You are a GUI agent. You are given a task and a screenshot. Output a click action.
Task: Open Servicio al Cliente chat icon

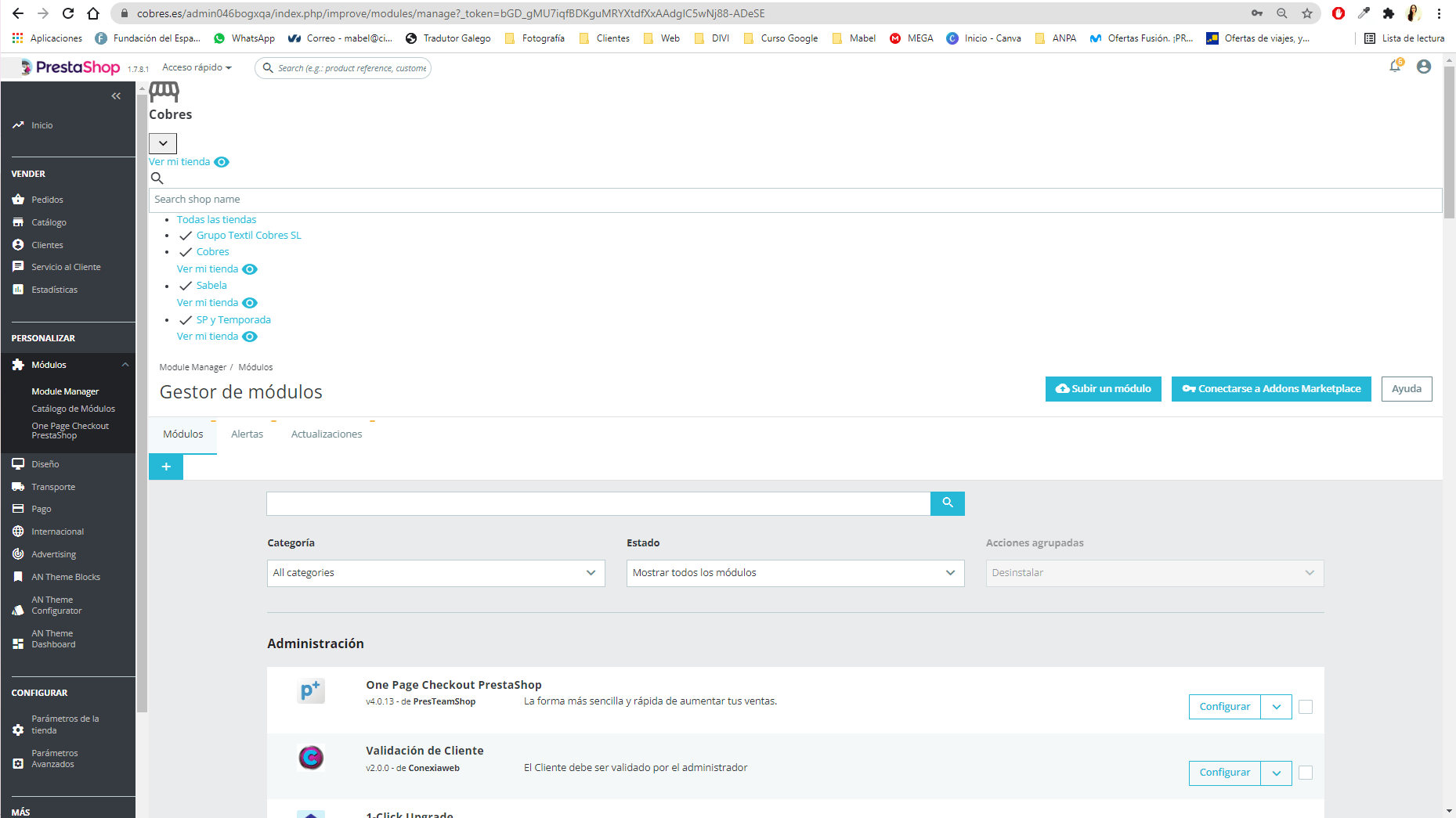pos(18,267)
